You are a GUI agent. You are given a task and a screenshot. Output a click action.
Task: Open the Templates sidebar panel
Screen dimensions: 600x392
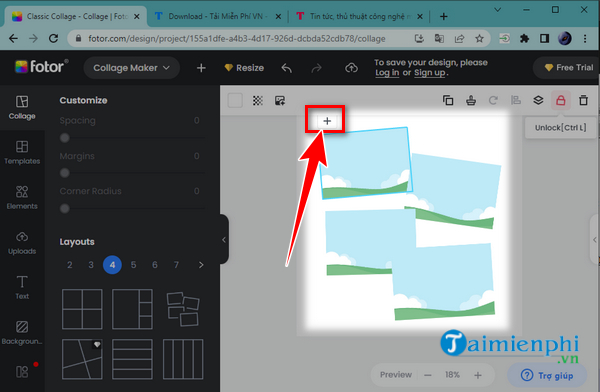22,152
